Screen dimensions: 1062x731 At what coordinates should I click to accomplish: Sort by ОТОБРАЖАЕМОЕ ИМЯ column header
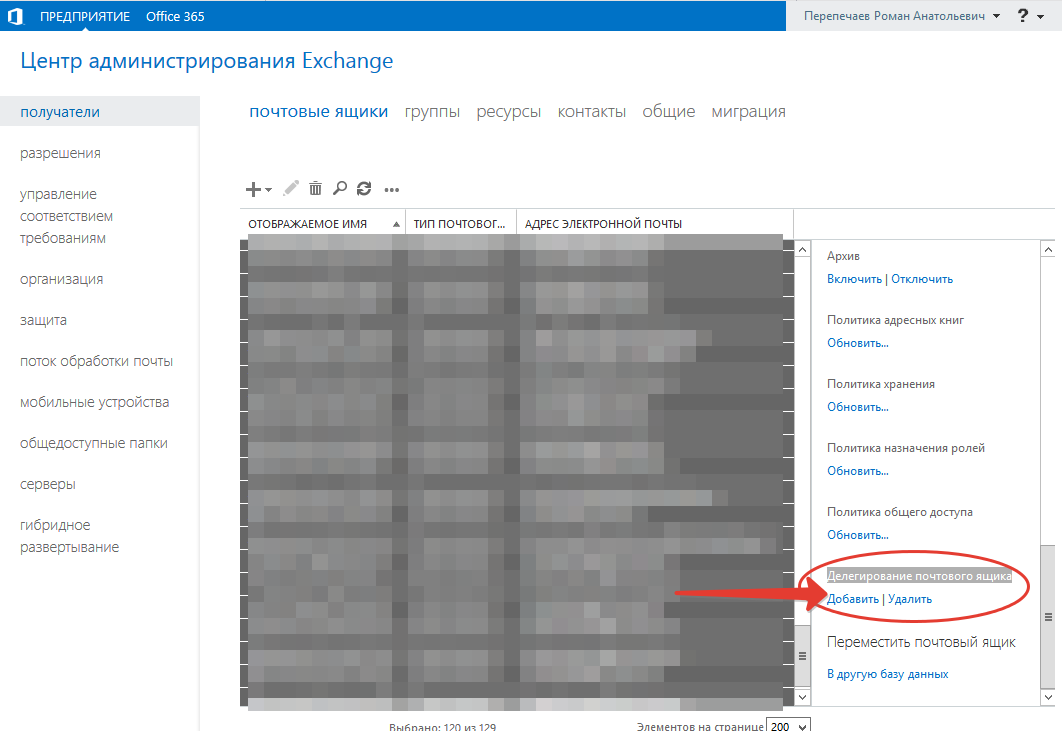click(x=308, y=224)
